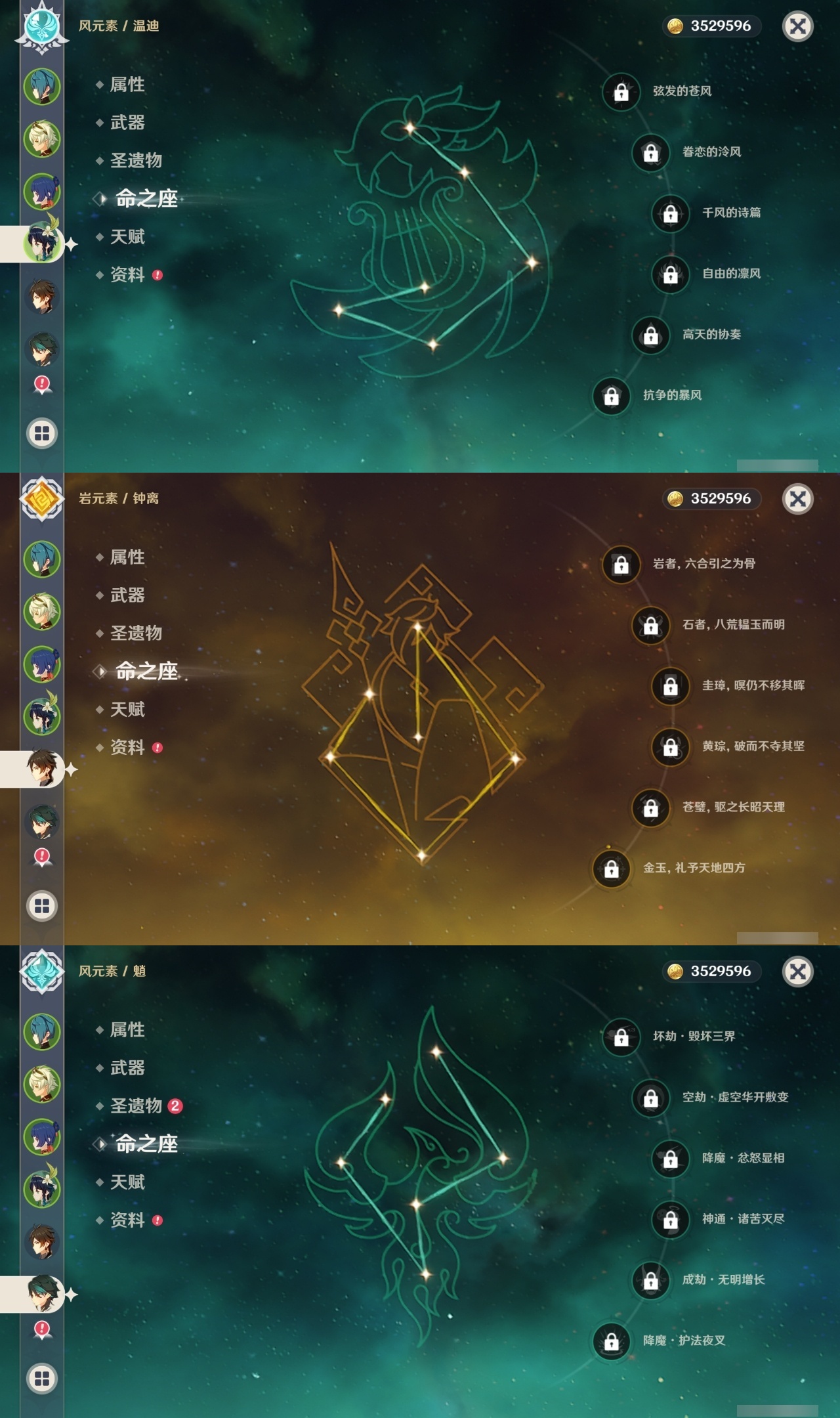Viewport: 840px width, 1418px height.
Task: Click the 眷恋的泠风 constellation label
Action: [711, 152]
